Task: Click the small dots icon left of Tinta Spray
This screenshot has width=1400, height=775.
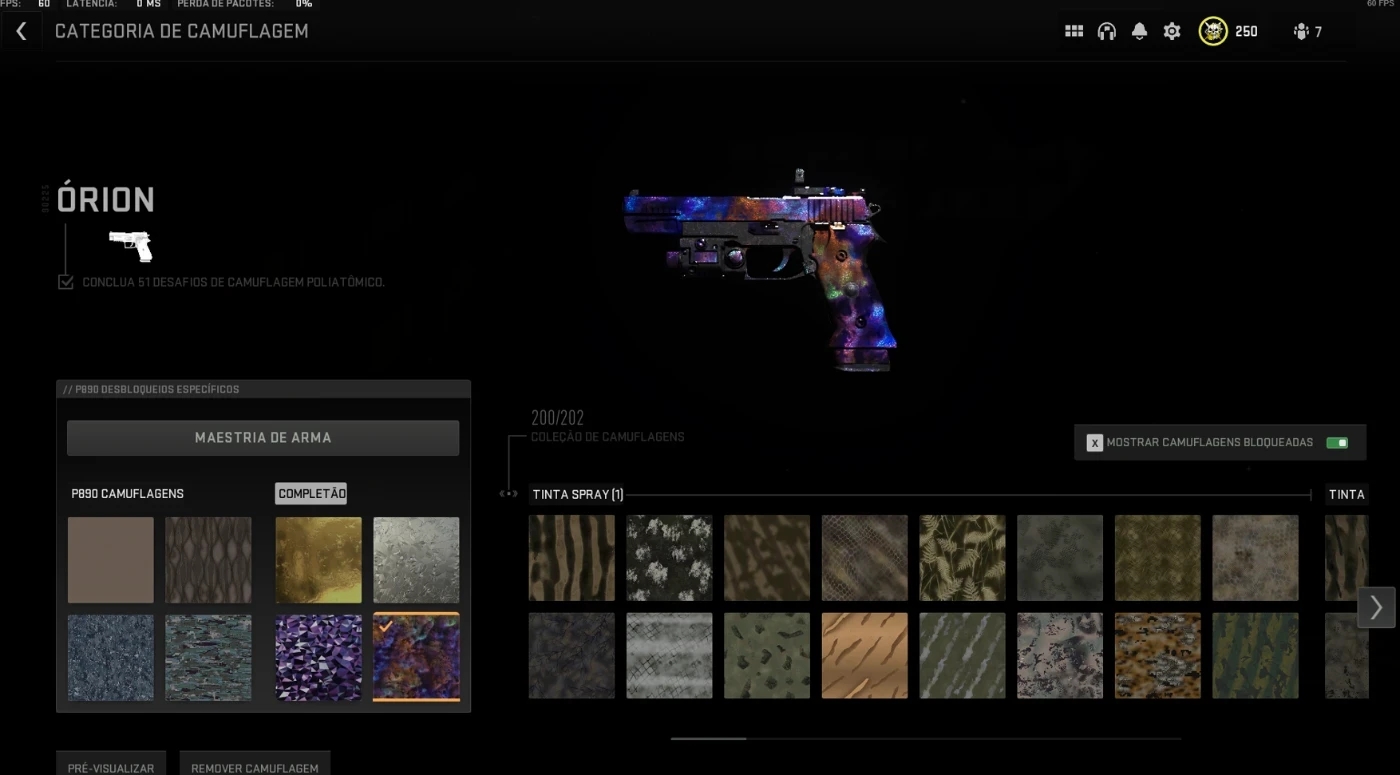Action: click(509, 494)
